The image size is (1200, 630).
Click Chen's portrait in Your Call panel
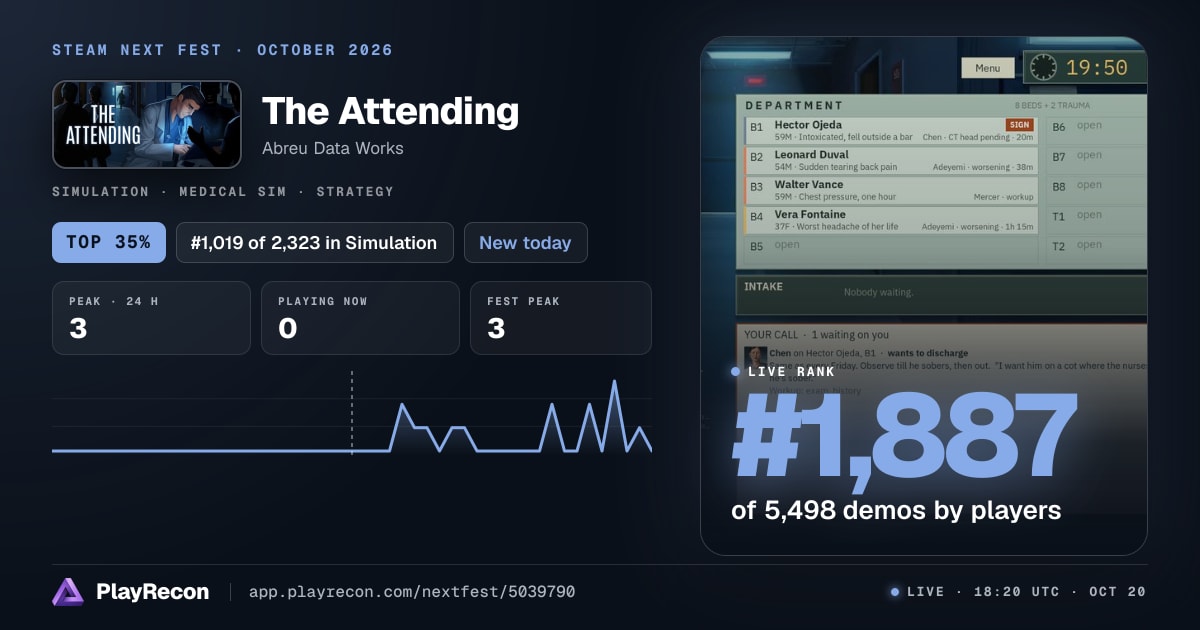(x=755, y=356)
